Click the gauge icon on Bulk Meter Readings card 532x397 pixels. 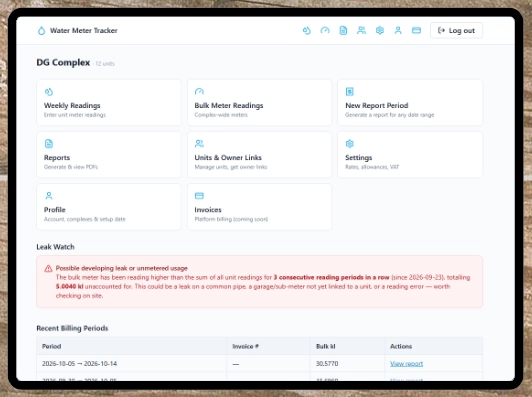click(199, 92)
